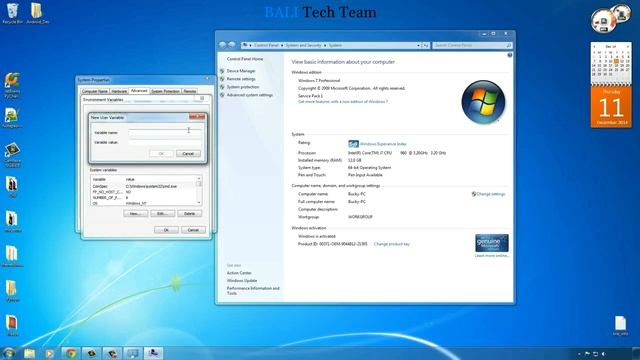The image size is (640, 360).
Task: Click Change settings link for computer name
Action: (x=491, y=194)
